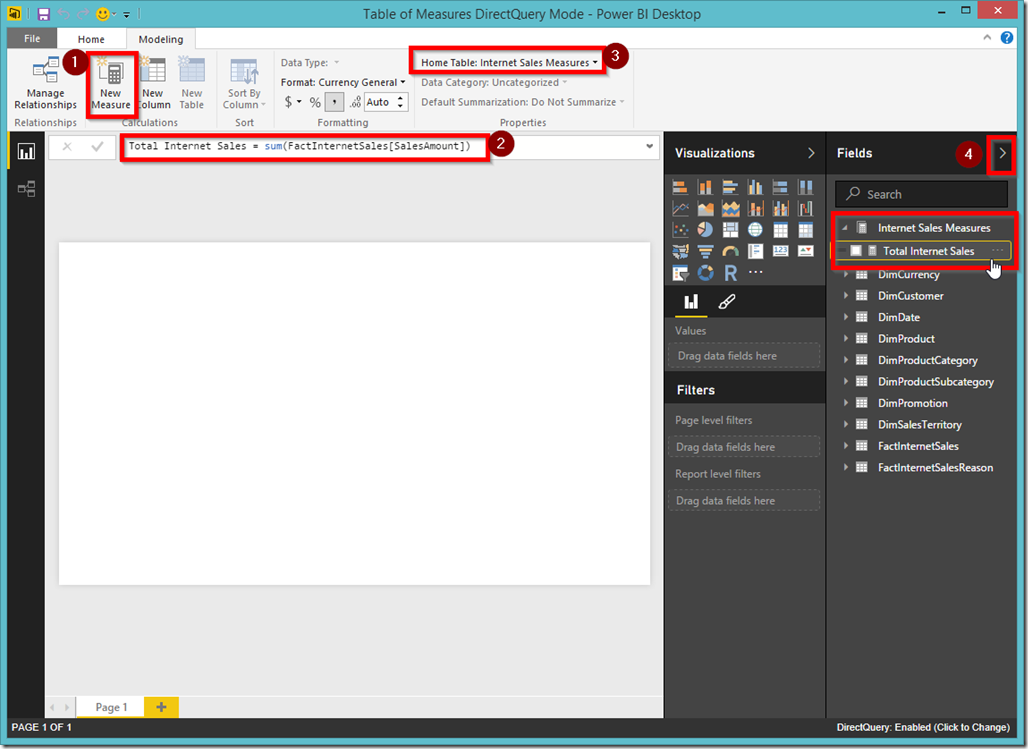Select the Clustered bar chart visualization

tap(730, 188)
